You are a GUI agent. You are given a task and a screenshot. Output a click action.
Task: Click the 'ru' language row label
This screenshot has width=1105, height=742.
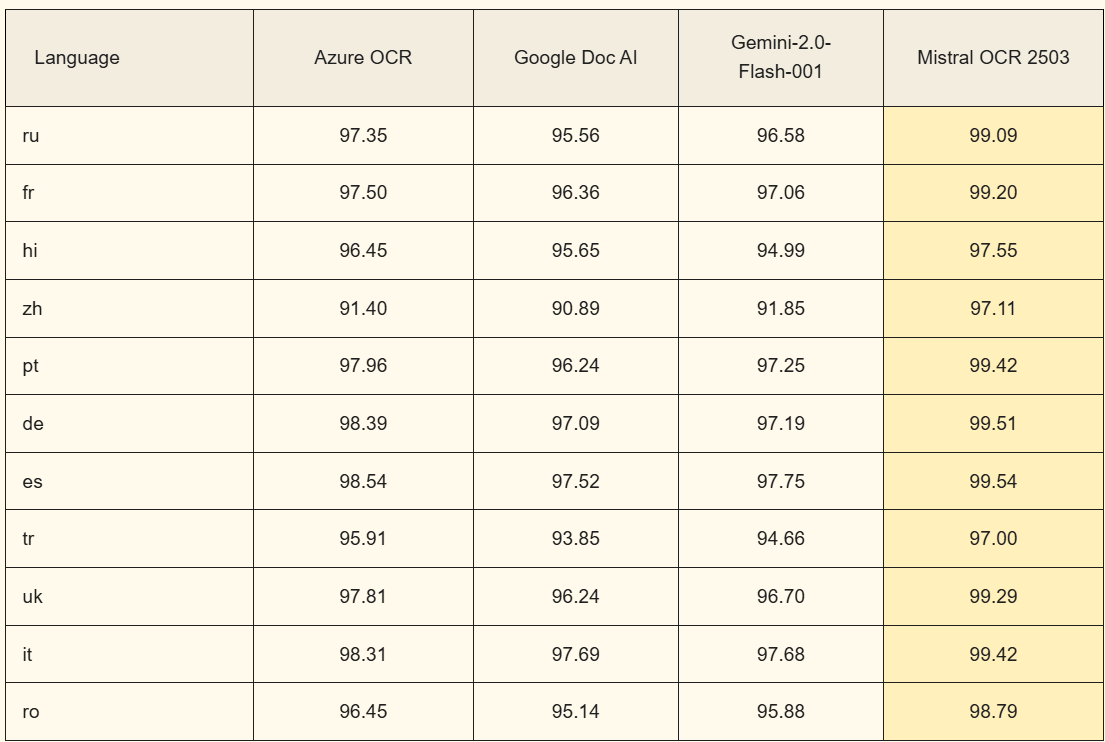pyautogui.click(x=31, y=135)
